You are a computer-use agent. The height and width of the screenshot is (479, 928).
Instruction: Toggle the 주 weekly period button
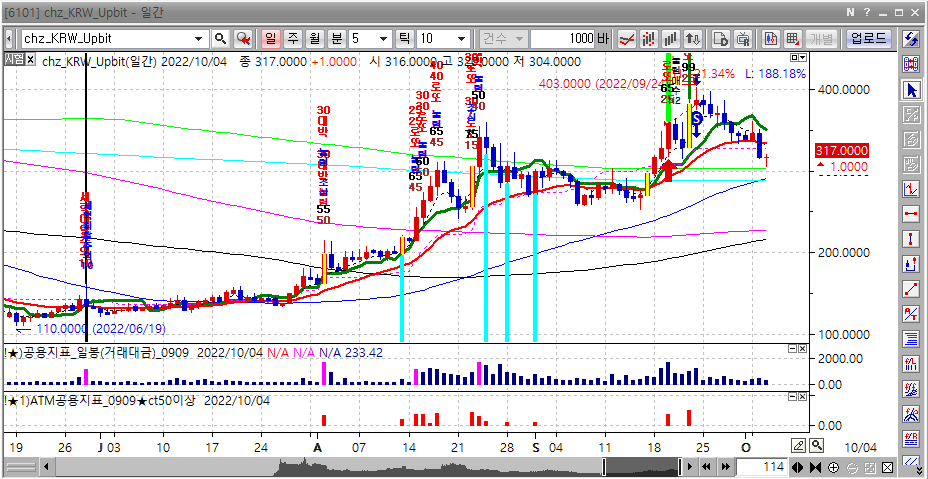tap(292, 39)
